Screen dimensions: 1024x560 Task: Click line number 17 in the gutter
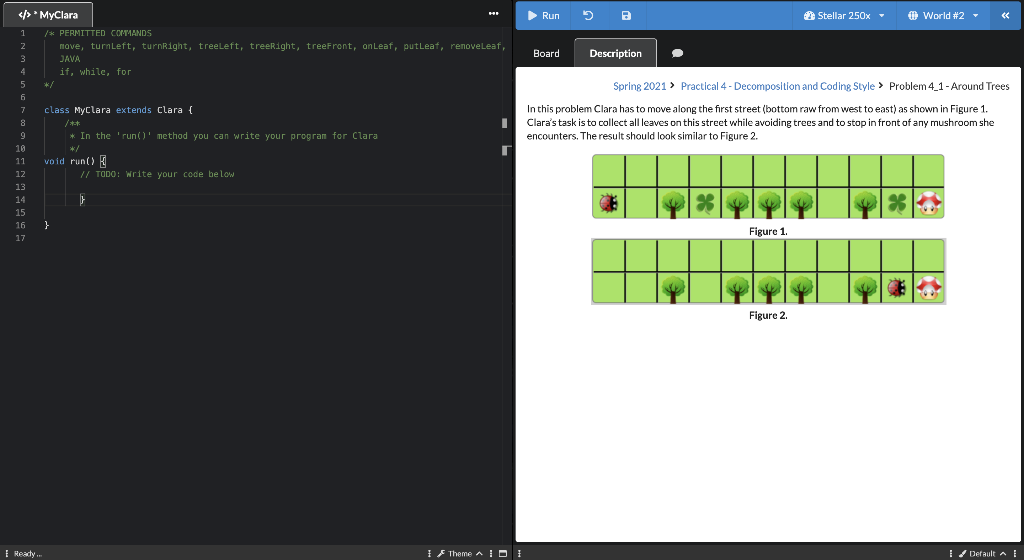point(20,238)
